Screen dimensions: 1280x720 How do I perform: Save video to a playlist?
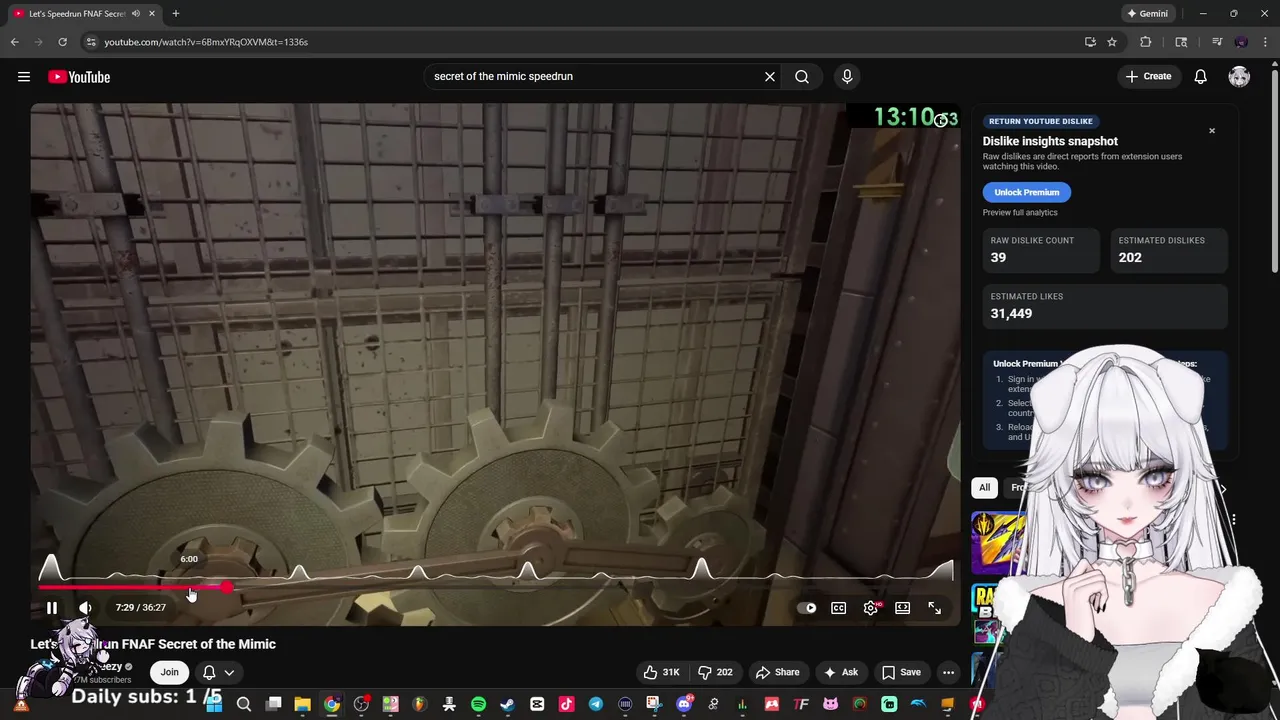pos(901,672)
